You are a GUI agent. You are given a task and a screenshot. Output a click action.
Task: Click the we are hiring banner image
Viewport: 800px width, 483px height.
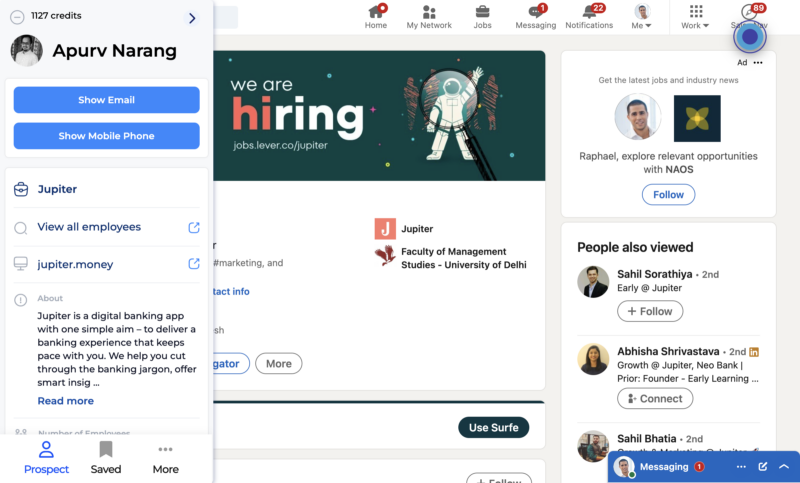(x=379, y=116)
